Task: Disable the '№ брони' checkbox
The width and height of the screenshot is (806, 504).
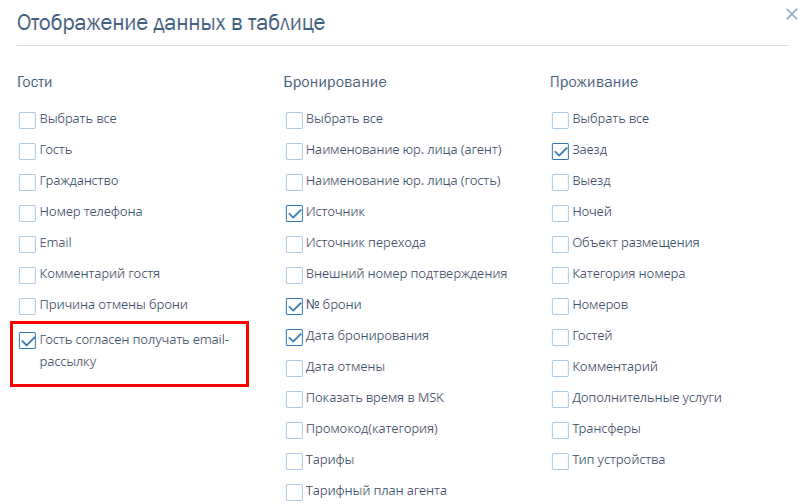Action: click(294, 306)
